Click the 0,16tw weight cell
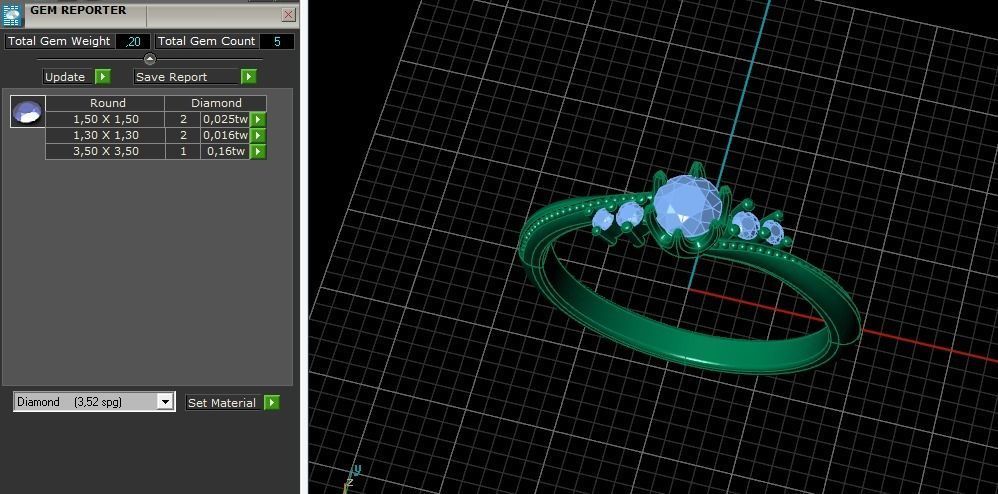The image size is (998, 494). point(225,152)
